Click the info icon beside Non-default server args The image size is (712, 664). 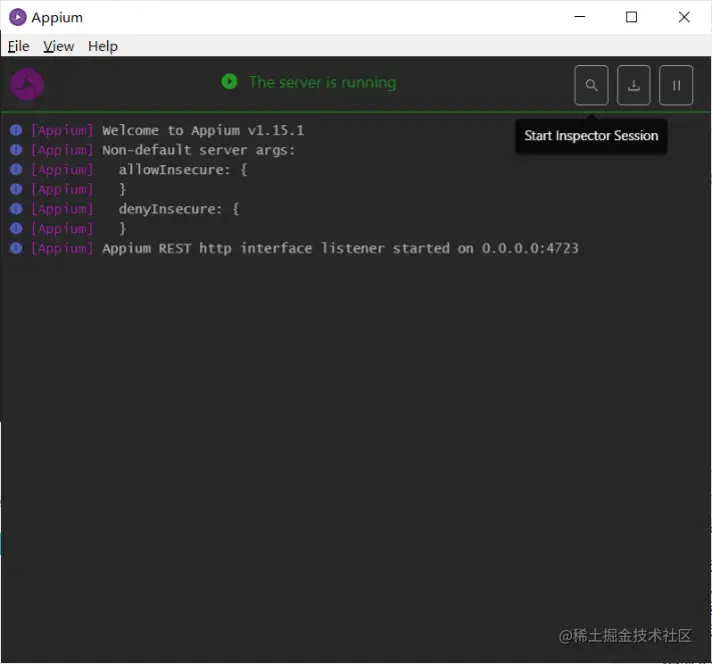(x=16, y=150)
